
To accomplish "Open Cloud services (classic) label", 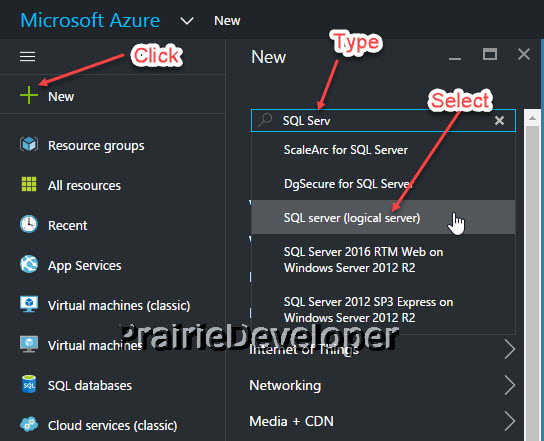I will (112, 426).
